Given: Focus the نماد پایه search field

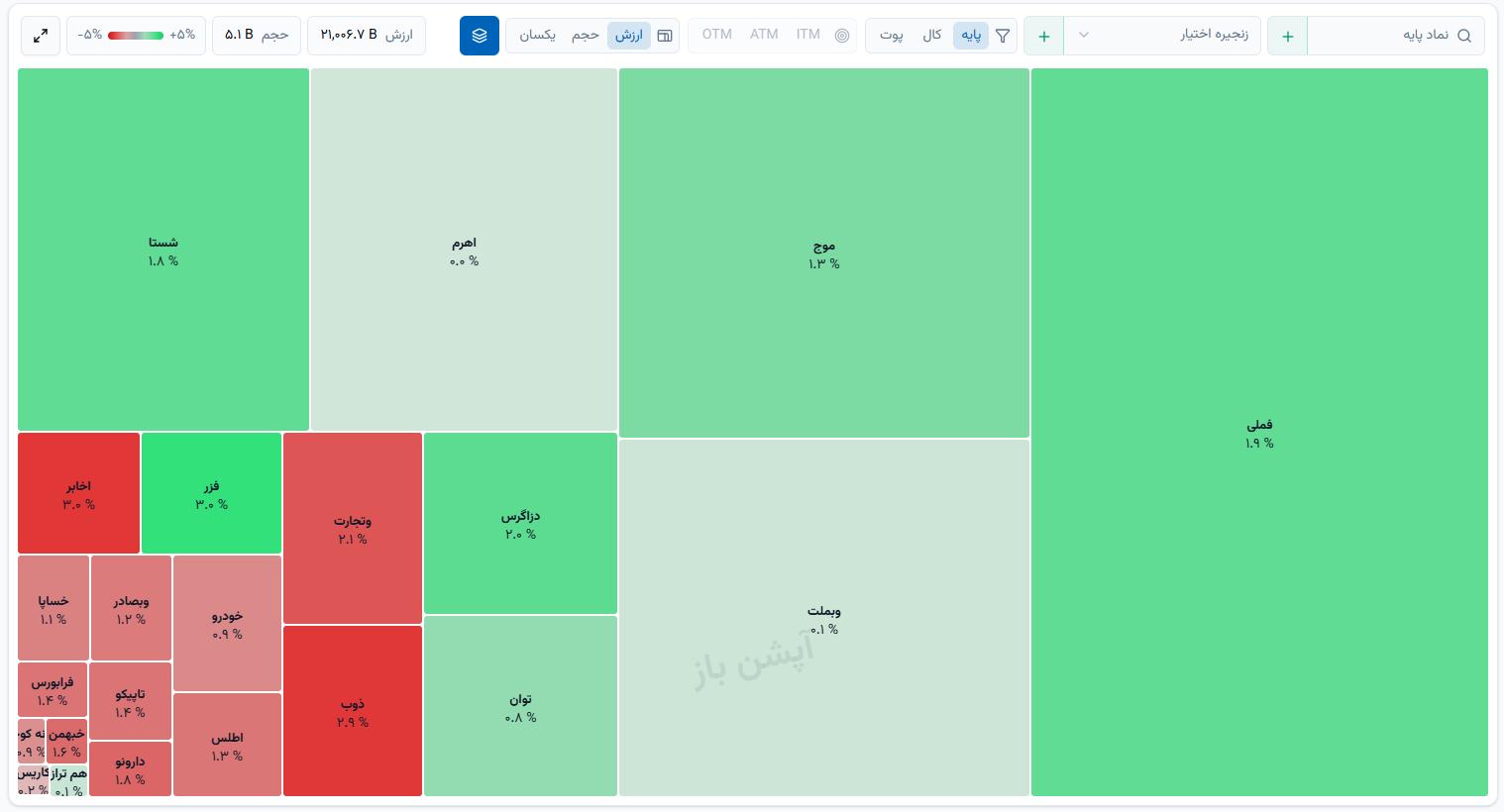Looking at the screenshot, I should tap(1395, 36).
